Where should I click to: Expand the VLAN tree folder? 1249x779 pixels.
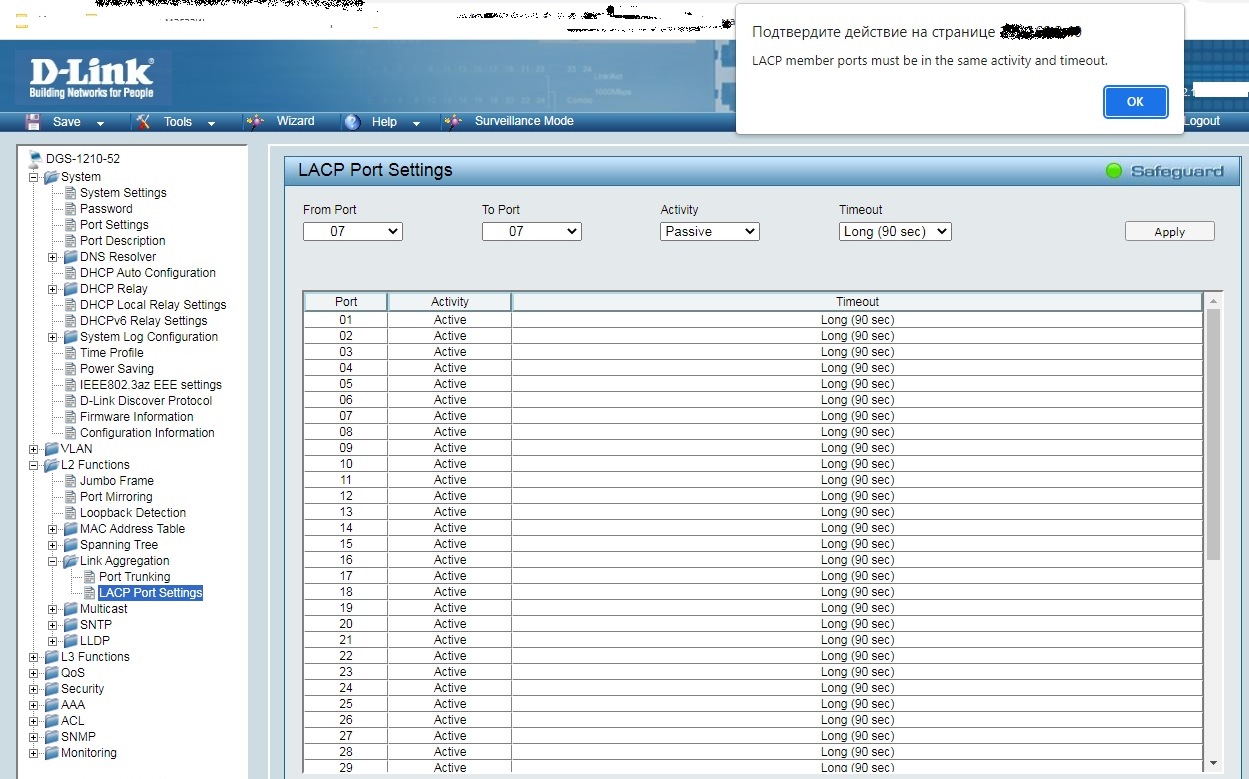pyautogui.click(x=35, y=449)
